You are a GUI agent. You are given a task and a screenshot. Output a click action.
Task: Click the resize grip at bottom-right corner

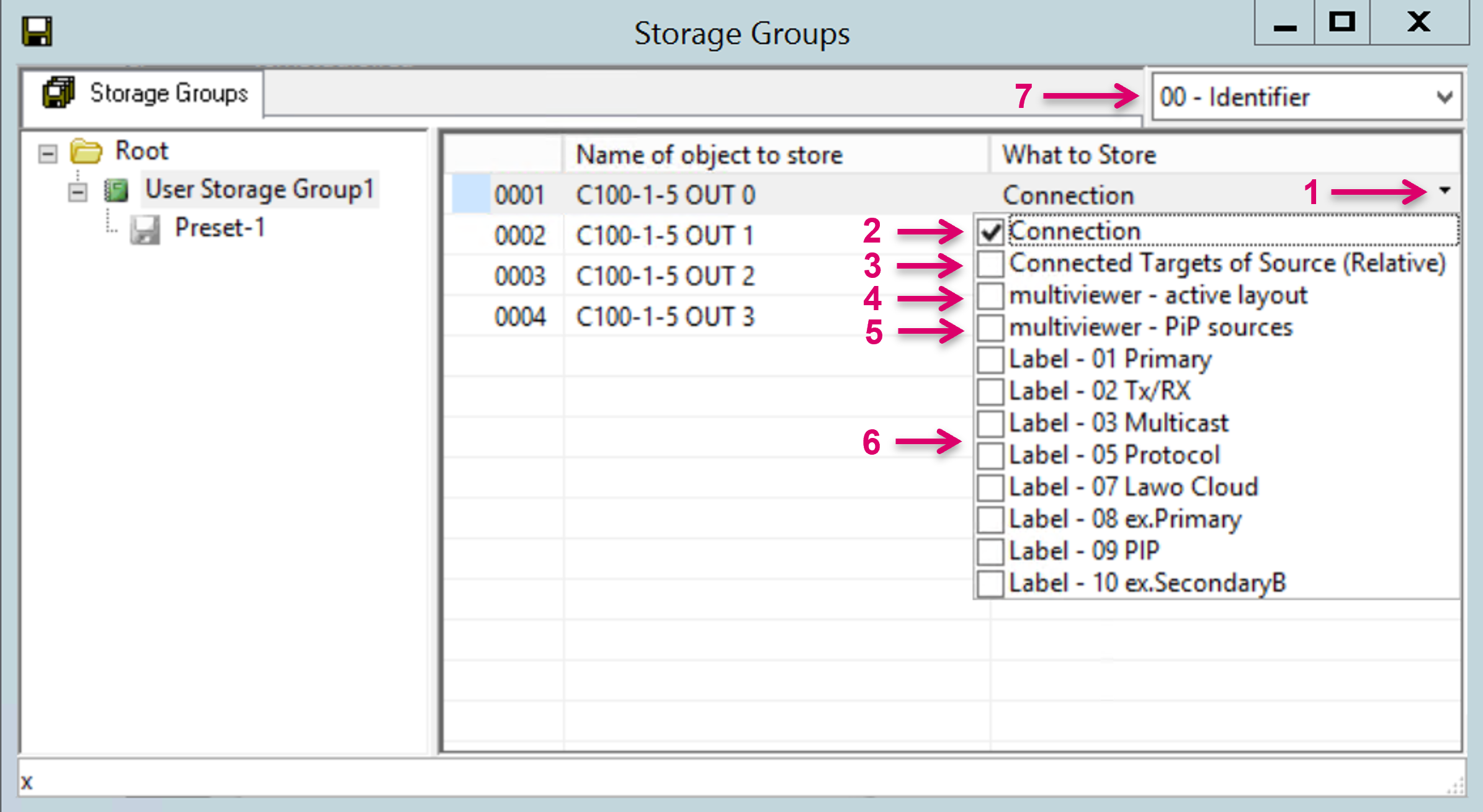point(1456,787)
